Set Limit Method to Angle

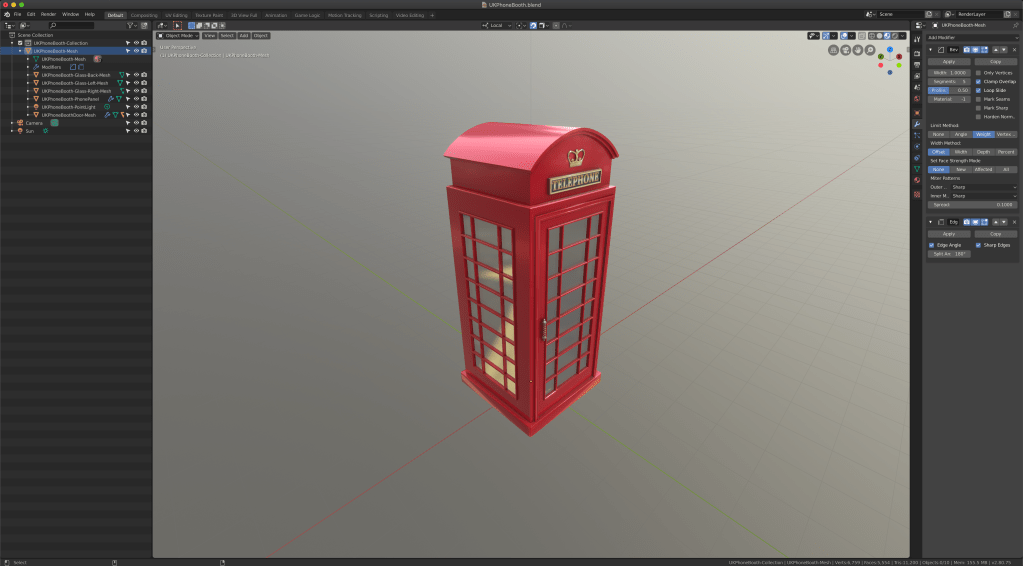pos(960,134)
